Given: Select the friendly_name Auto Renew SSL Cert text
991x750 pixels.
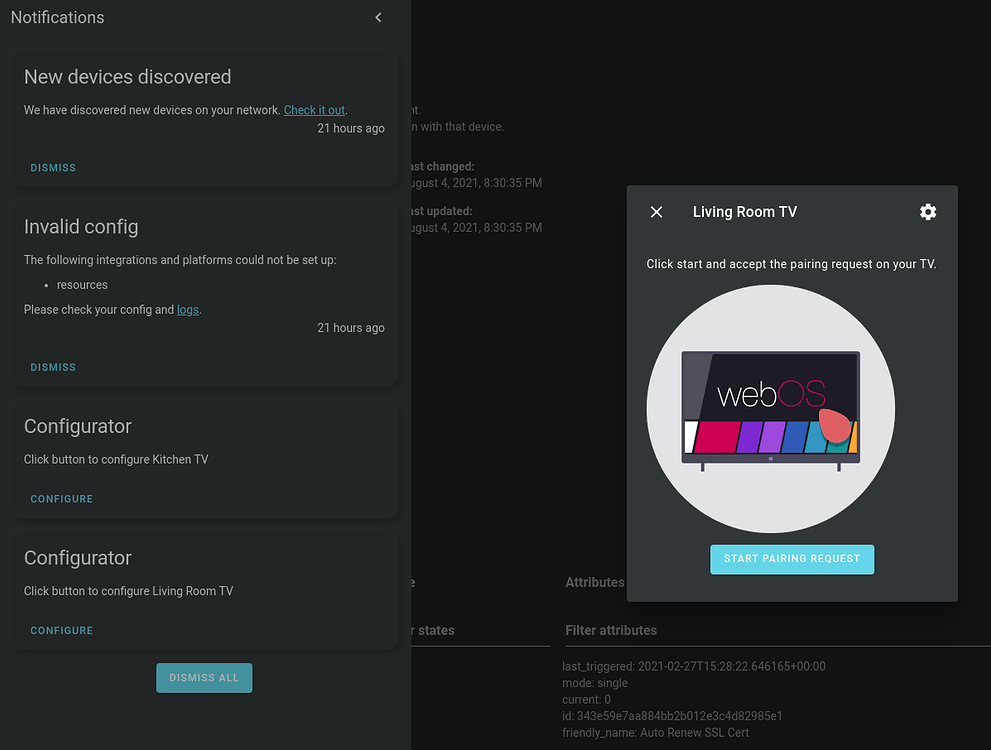Looking at the screenshot, I should click(x=655, y=732).
